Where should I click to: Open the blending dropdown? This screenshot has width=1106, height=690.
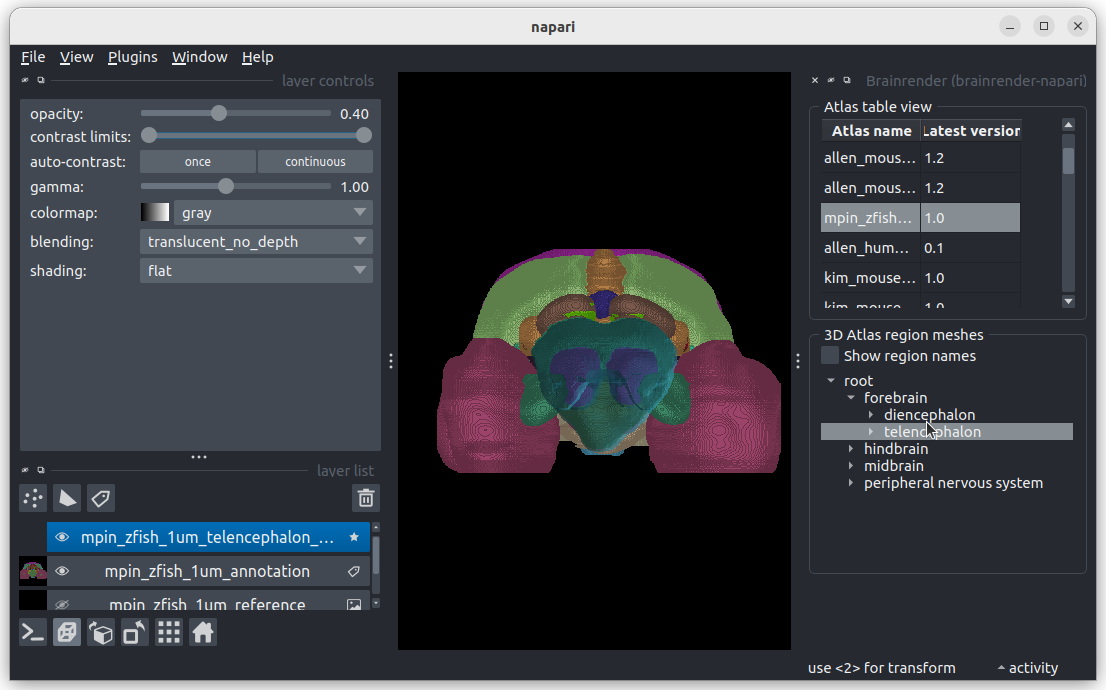click(256, 241)
